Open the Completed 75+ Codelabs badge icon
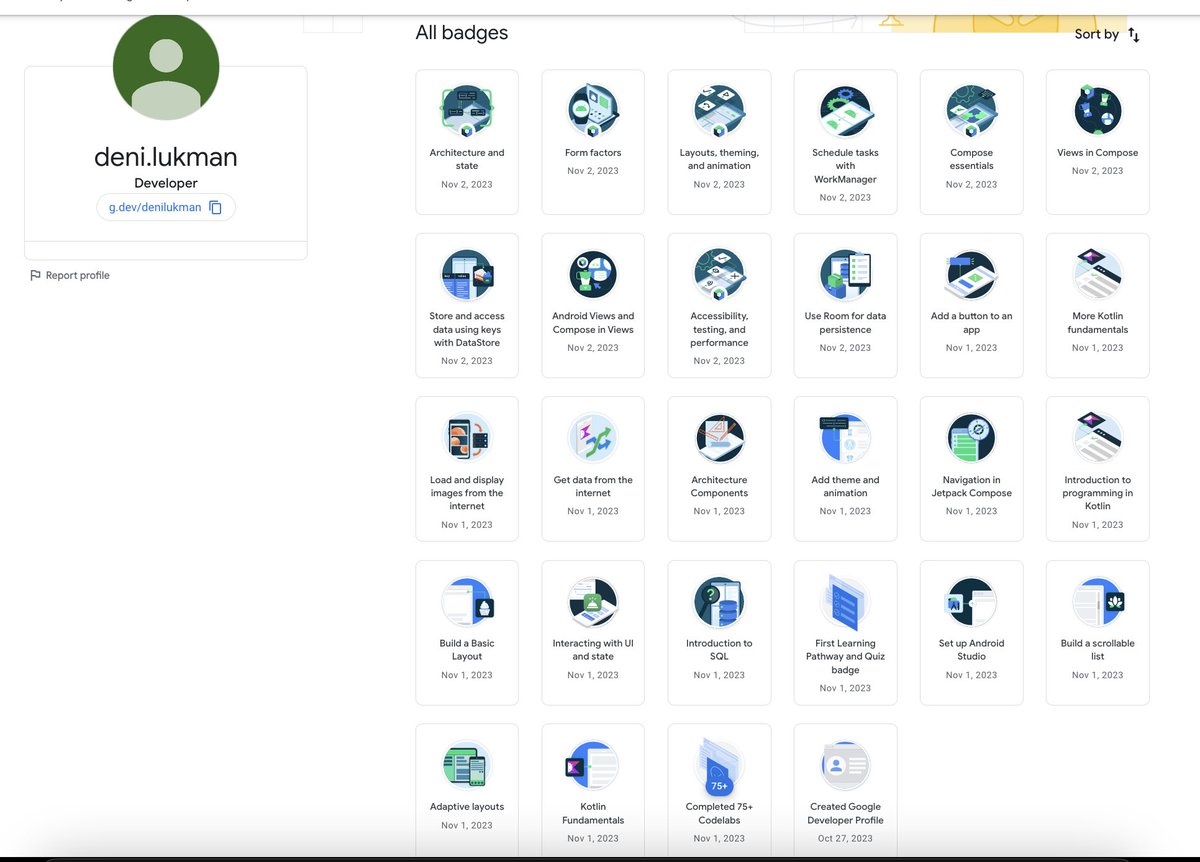 (719, 765)
